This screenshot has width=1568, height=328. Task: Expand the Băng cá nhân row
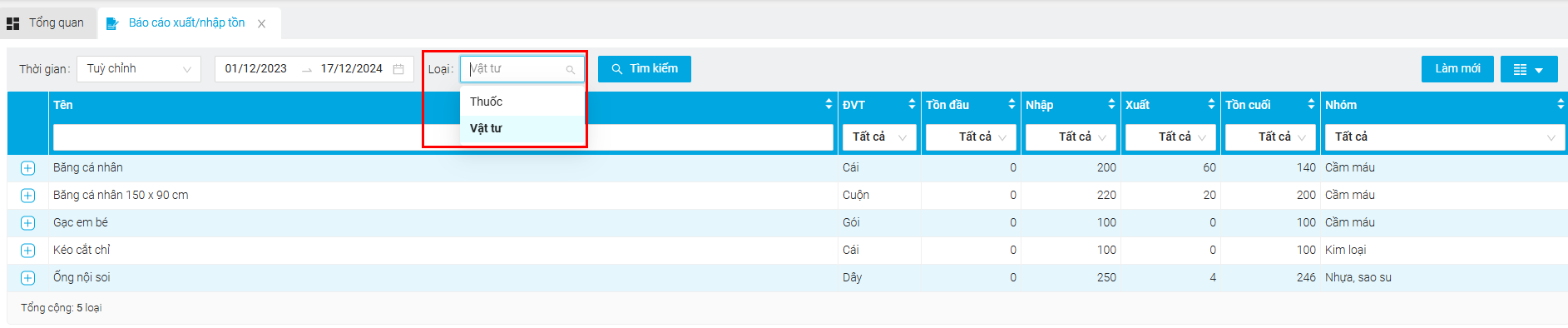pyautogui.click(x=27, y=168)
